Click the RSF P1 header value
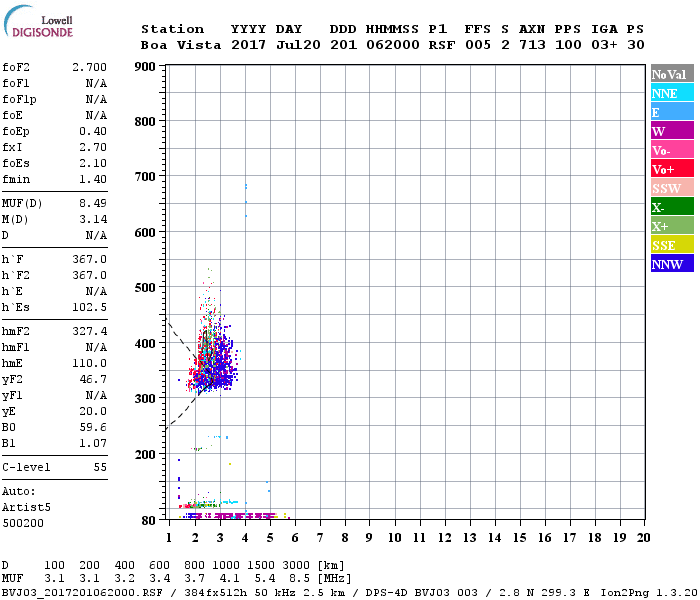The image size is (700, 600). (x=442, y=46)
